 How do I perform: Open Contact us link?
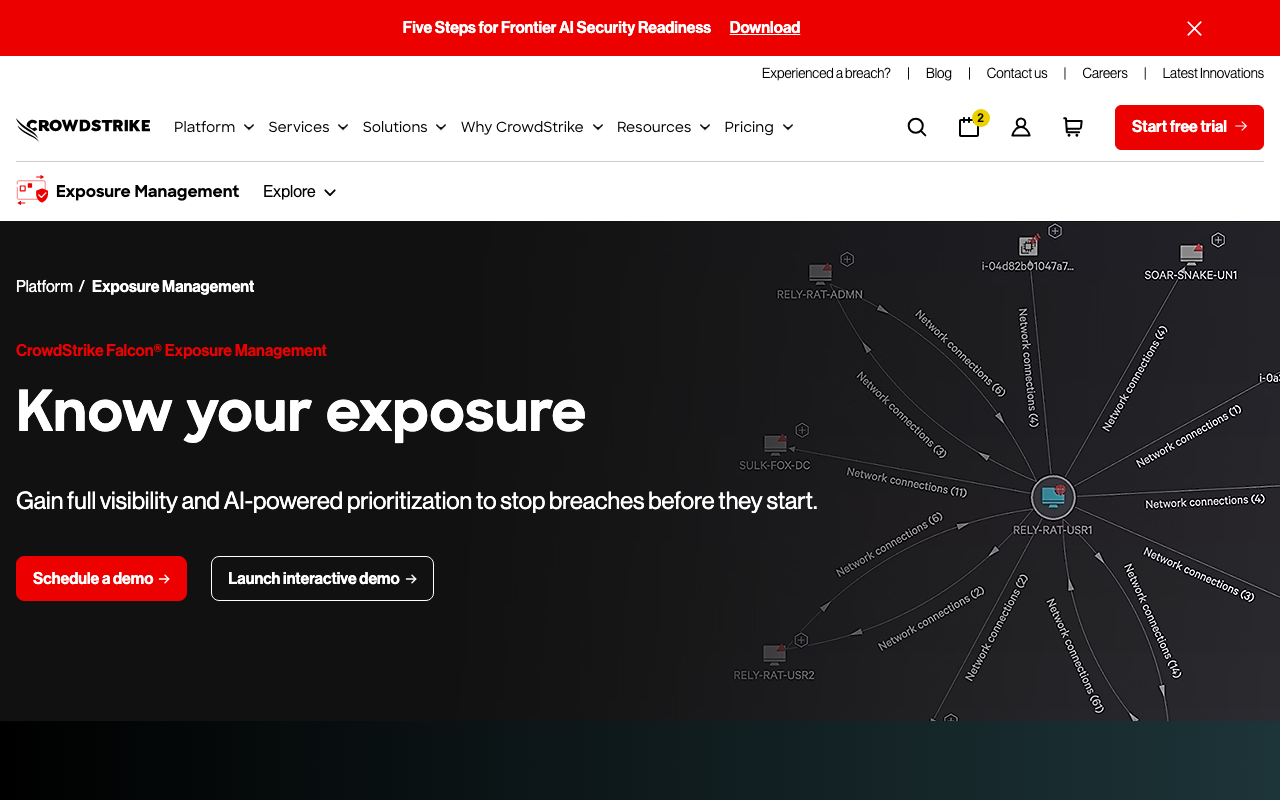(1017, 73)
